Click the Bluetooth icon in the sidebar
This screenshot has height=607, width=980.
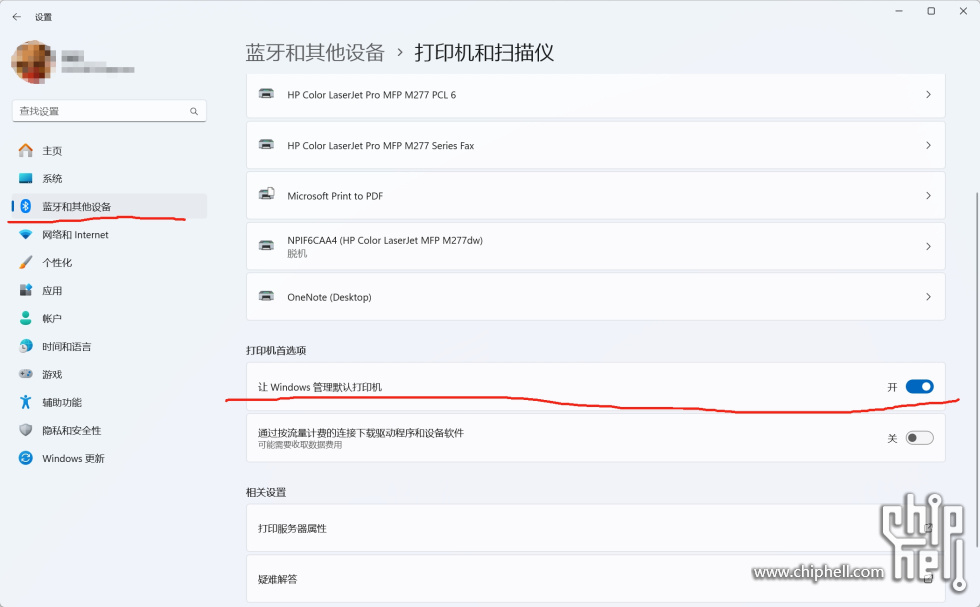coord(26,206)
